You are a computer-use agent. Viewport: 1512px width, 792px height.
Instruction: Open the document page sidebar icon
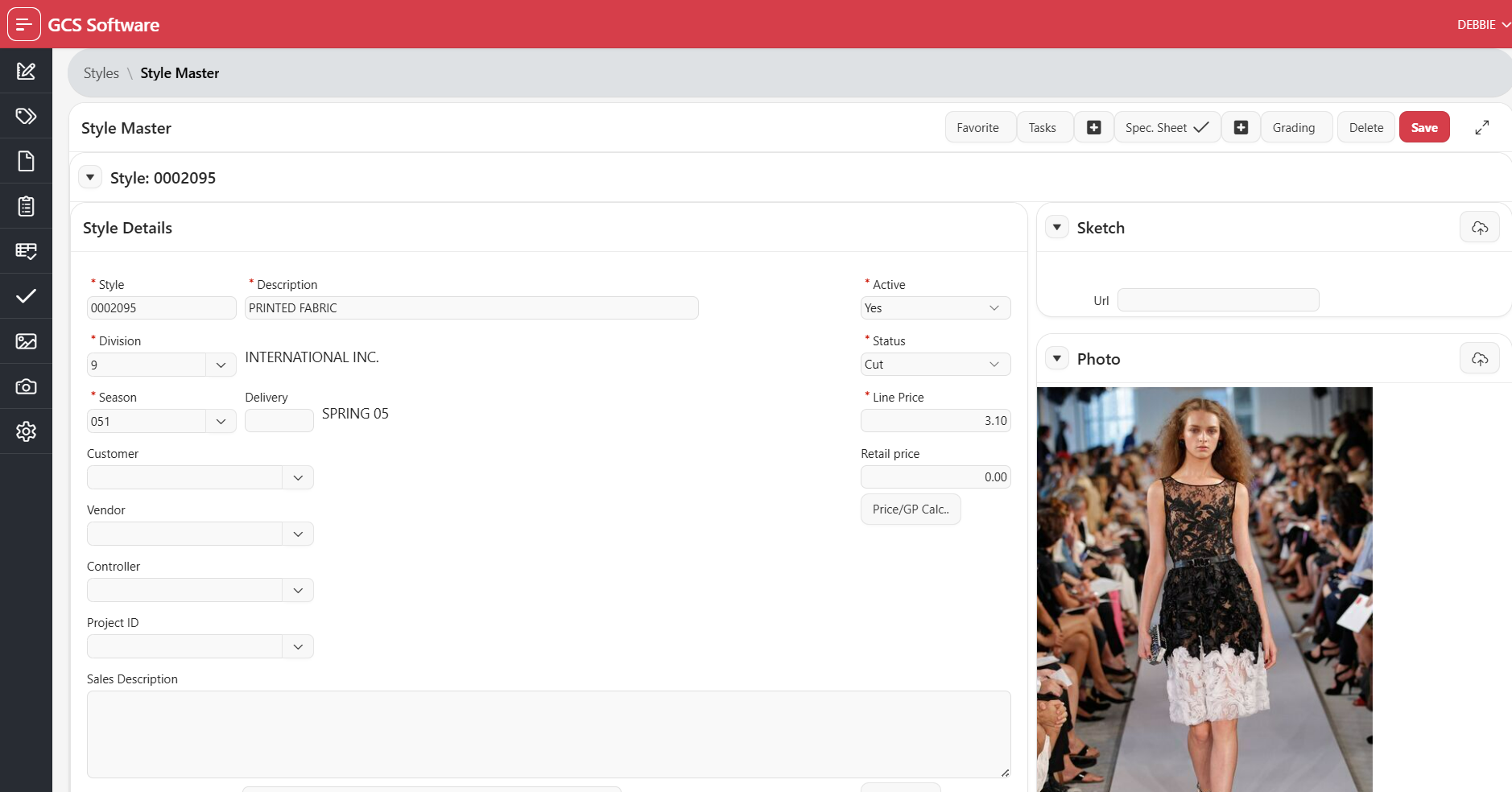[26, 161]
